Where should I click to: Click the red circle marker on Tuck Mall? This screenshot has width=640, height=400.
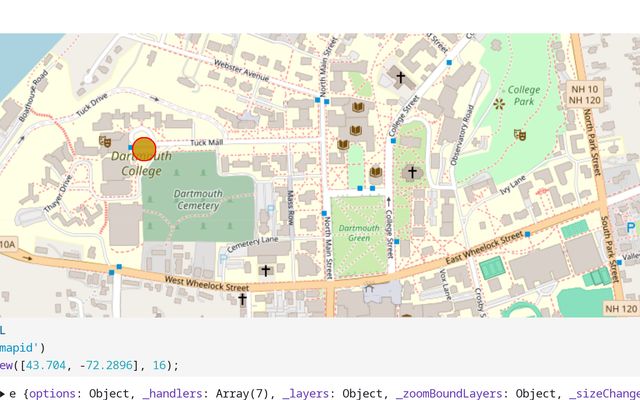[144, 149]
